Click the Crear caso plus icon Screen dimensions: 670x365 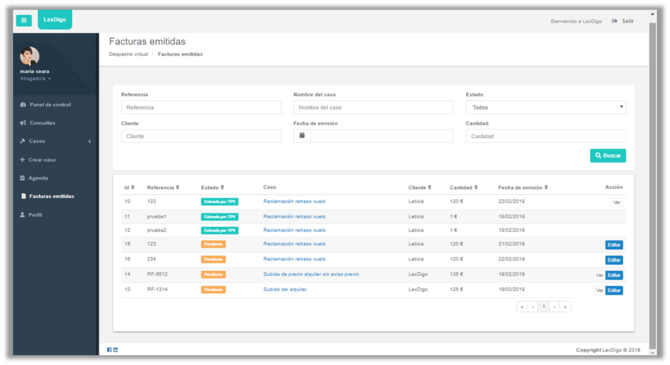tap(22, 160)
